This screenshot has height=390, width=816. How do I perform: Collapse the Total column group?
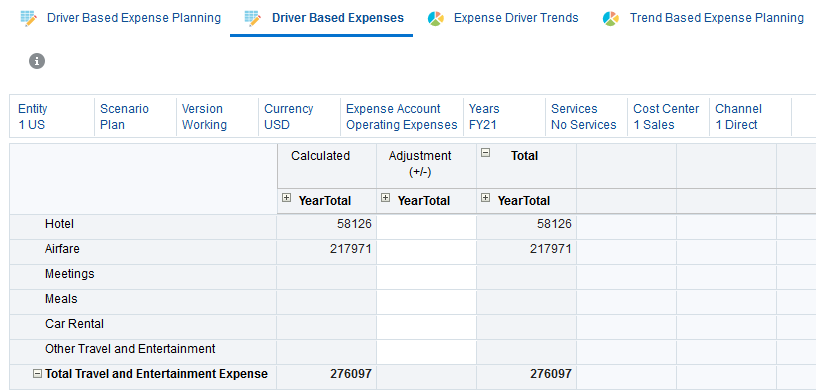(485, 153)
